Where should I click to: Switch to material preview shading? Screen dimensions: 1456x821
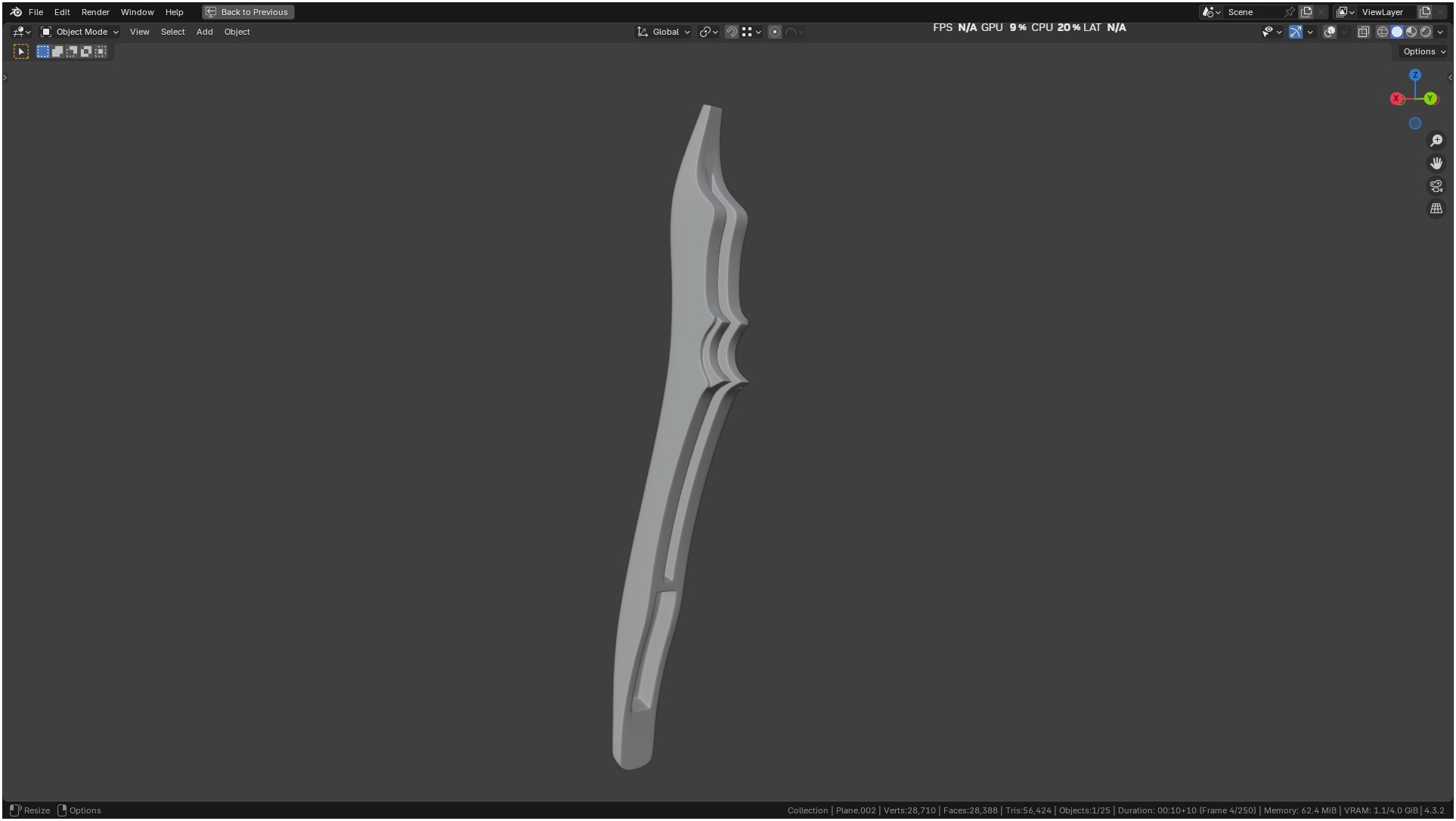point(1411,32)
